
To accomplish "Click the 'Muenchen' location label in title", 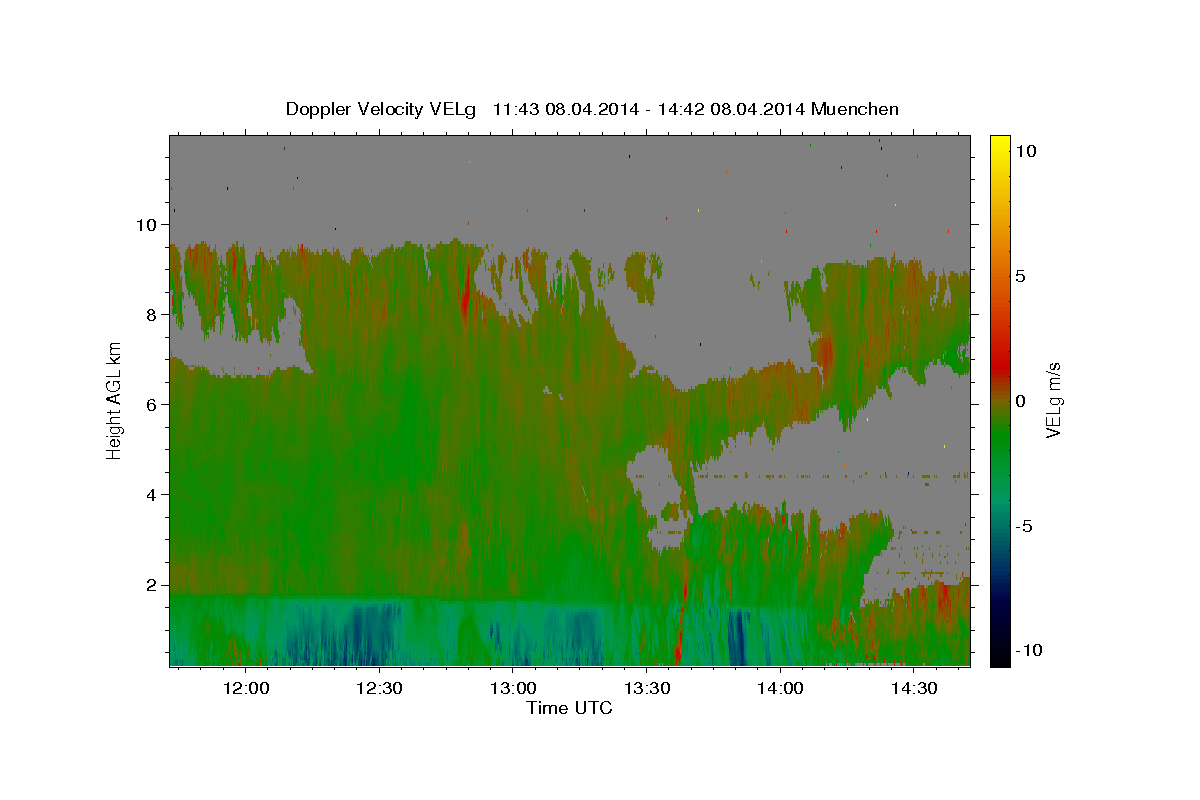I will pyautogui.click(x=856, y=109).
